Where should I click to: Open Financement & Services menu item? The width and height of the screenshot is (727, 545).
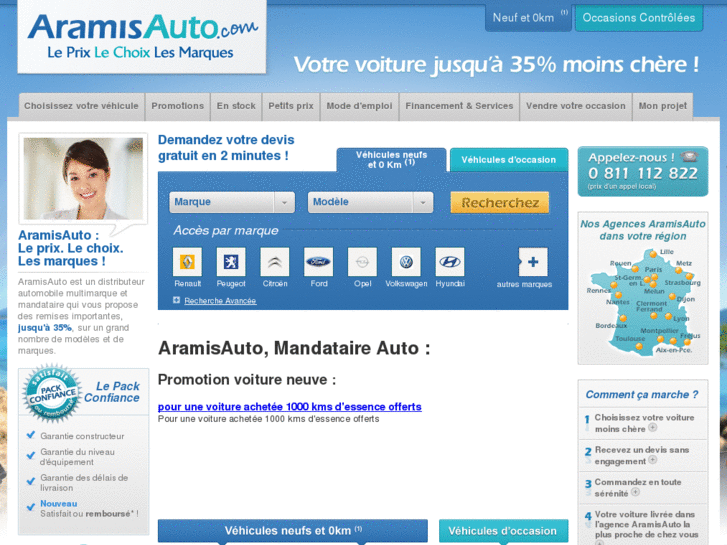(459, 106)
